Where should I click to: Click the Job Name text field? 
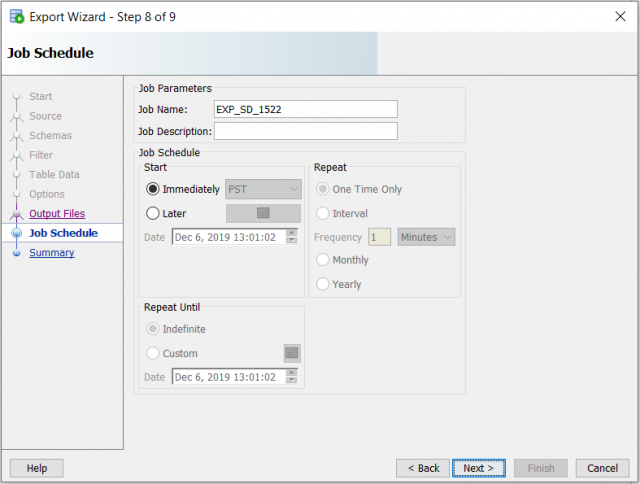coord(305,109)
